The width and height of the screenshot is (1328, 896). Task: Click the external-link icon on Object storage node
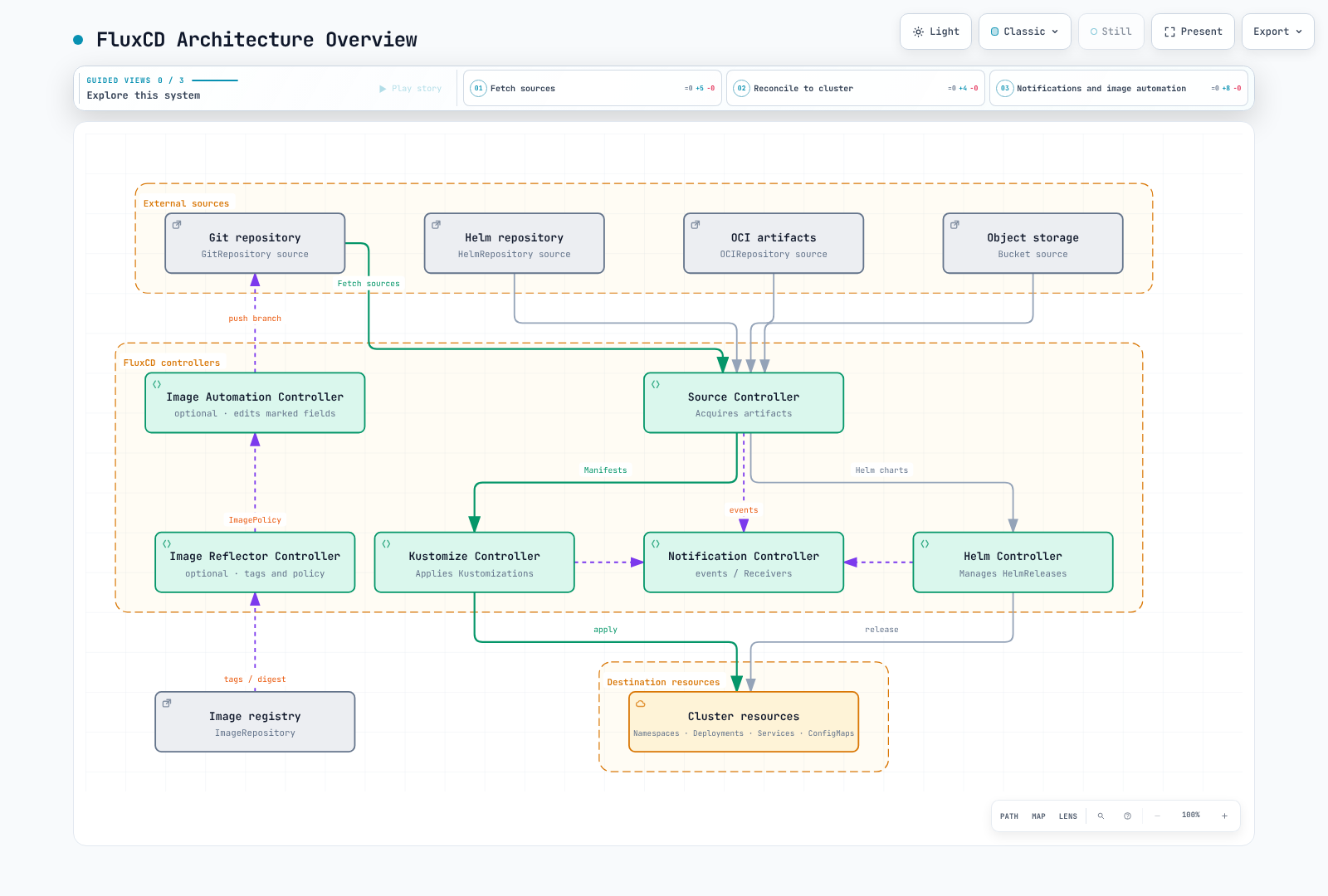[x=954, y=225]
